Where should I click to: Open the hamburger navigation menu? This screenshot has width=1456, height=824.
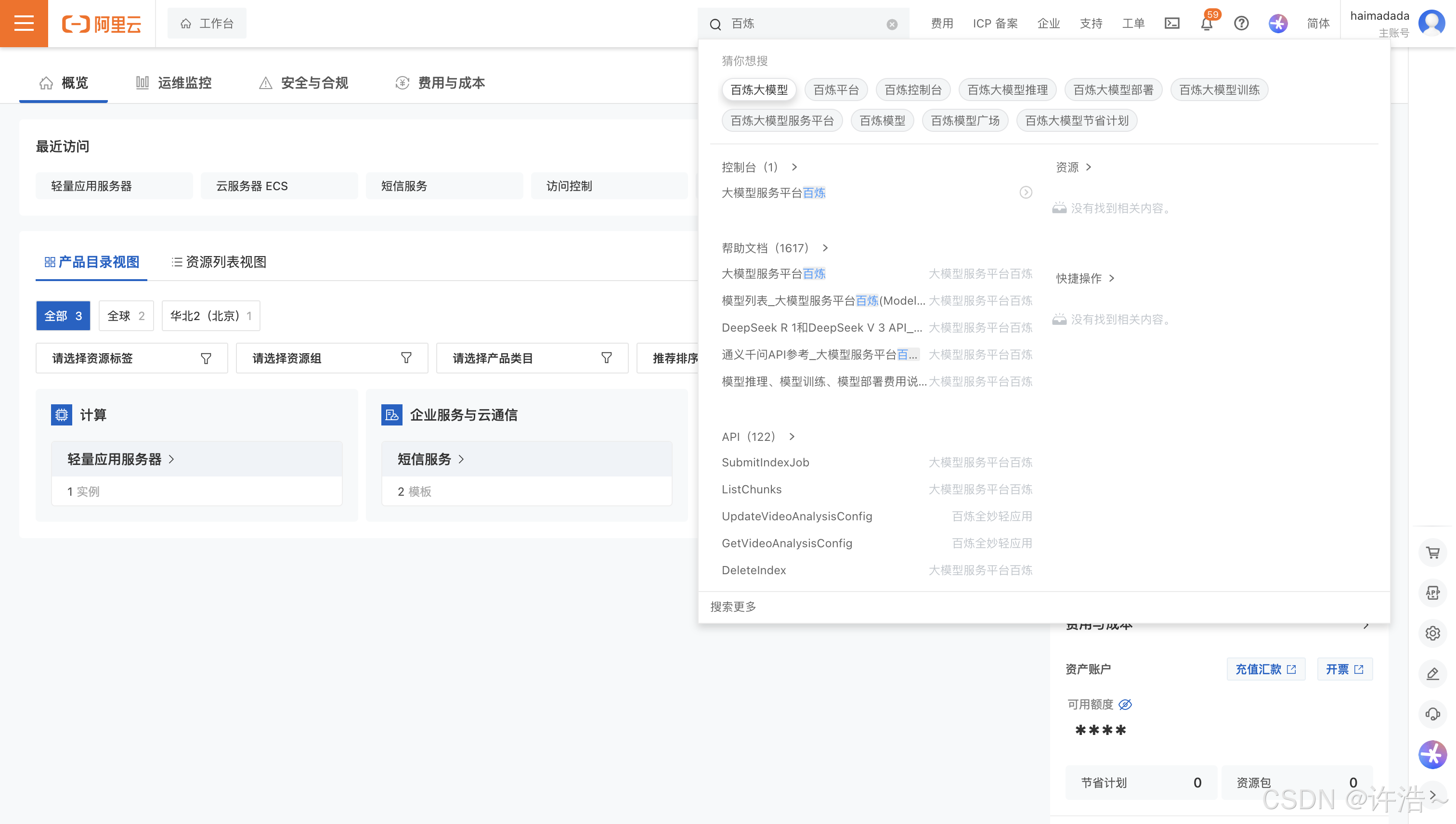coord(24,23)
